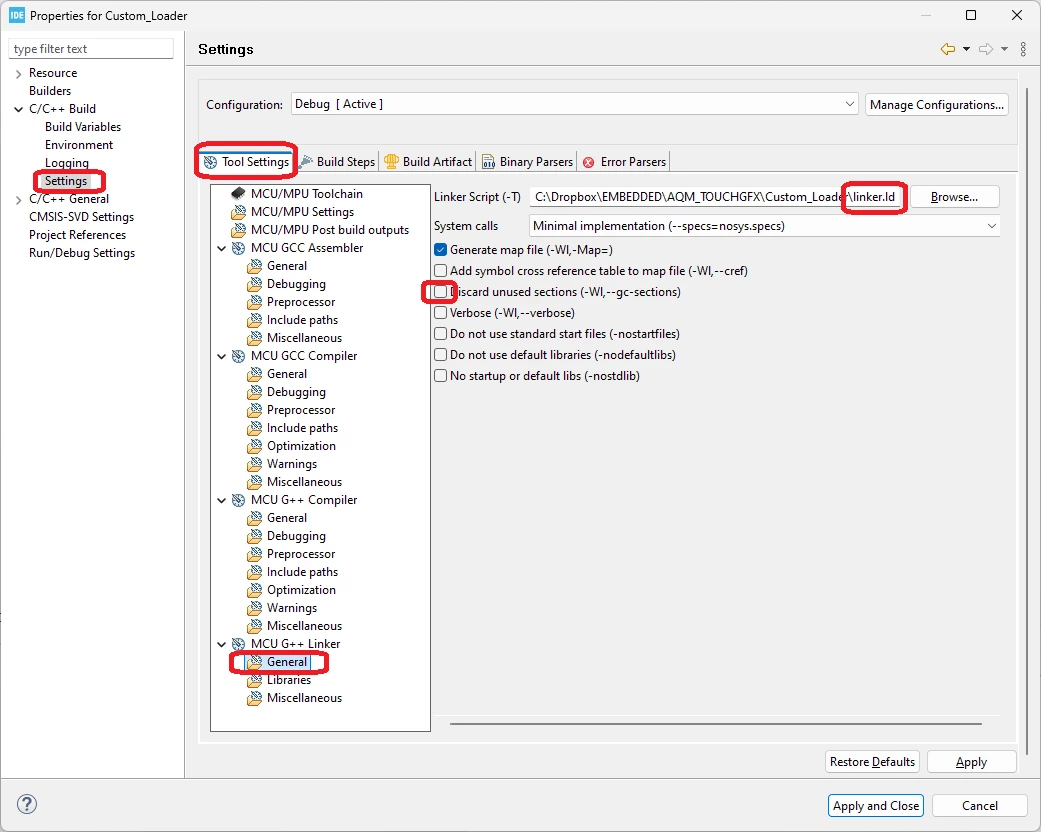
Task: Select Run/Debug Settings in the tree
Action: pos(82,253)
